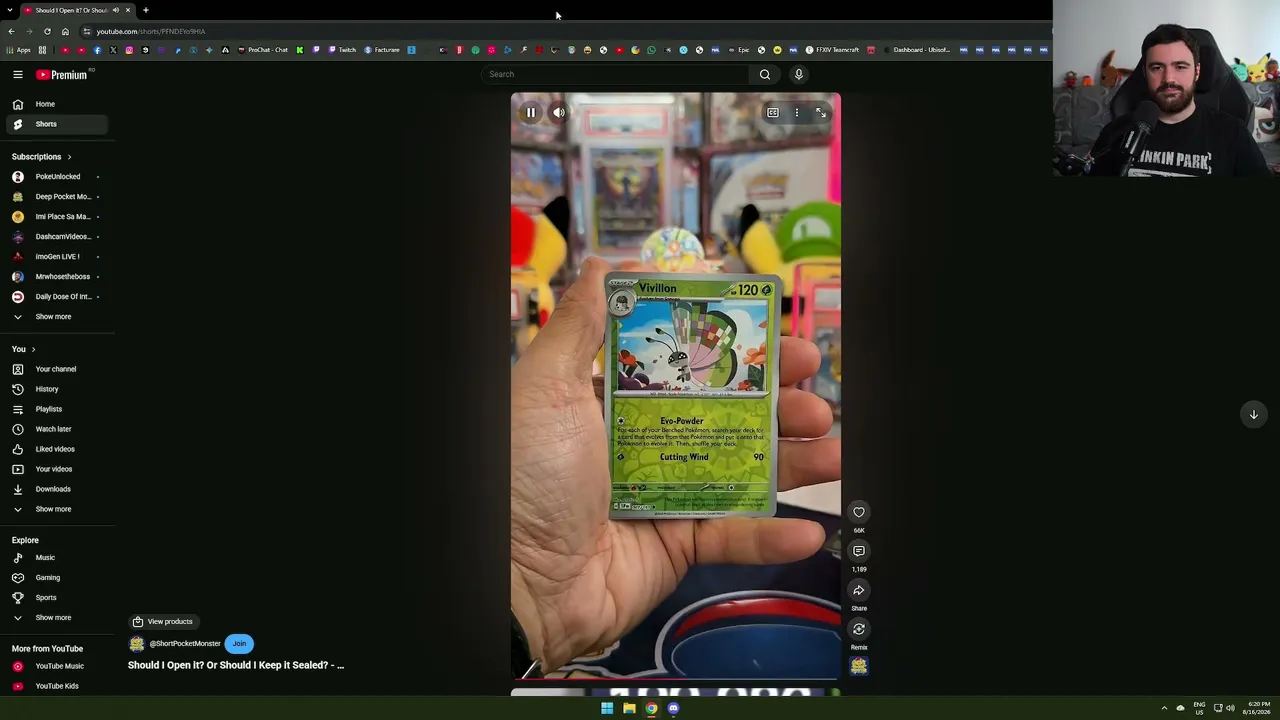
Task: Open the Mrwhosetheboss subscription
Action: click(57, 277)
